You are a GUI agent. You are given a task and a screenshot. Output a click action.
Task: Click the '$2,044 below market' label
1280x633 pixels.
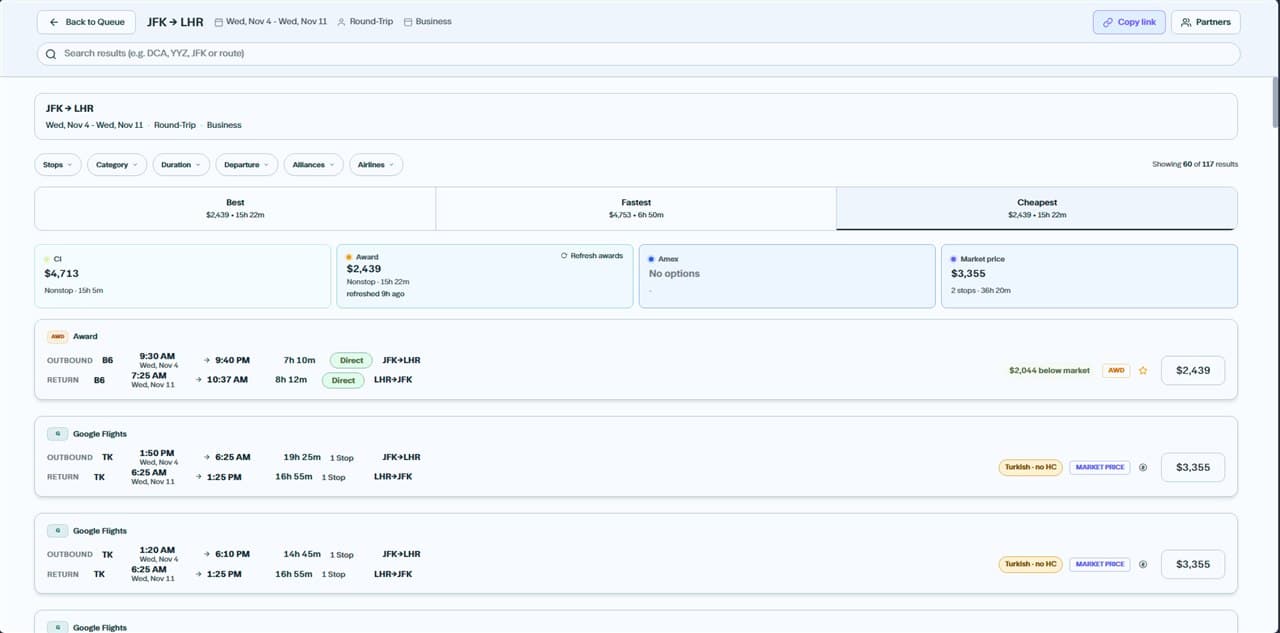[1049, 370]
